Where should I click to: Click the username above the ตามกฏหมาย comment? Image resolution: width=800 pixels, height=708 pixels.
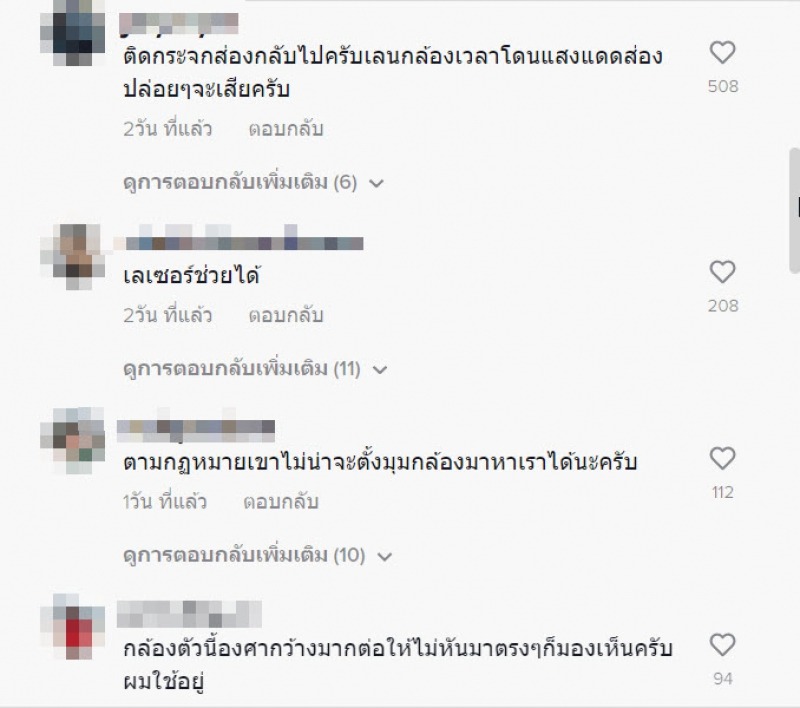tap(196, 427)
